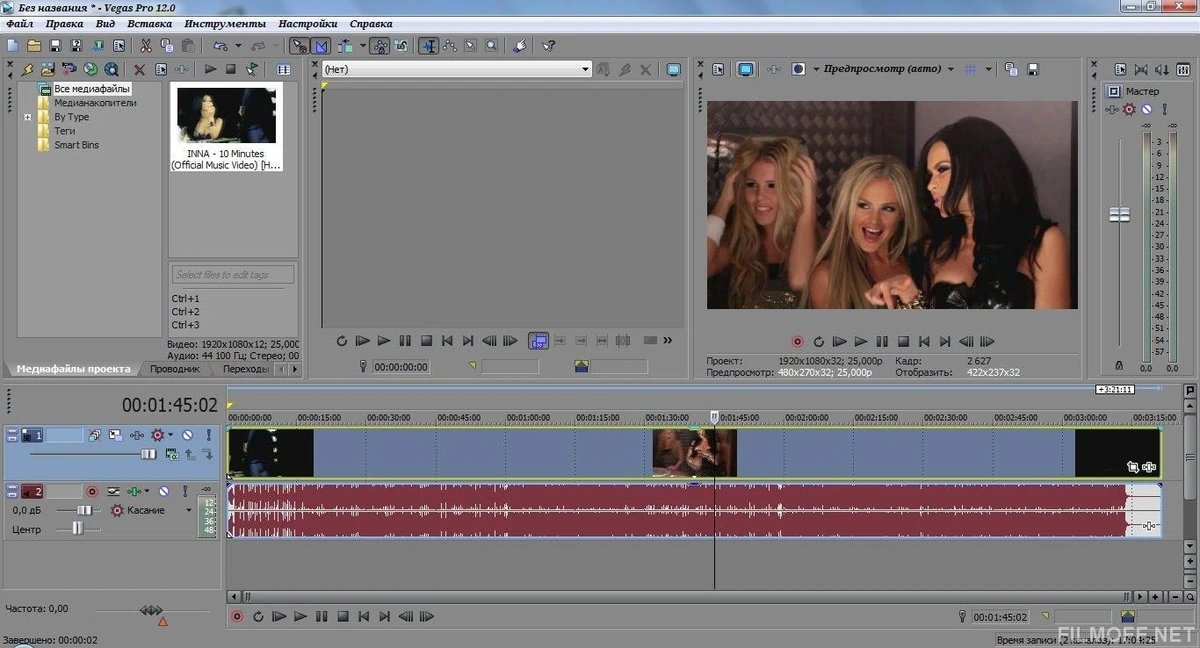Toggle Lock Envelopes to Events
Screen dimensions: 1200x648
pyautogui.click(x=381, y=45)
